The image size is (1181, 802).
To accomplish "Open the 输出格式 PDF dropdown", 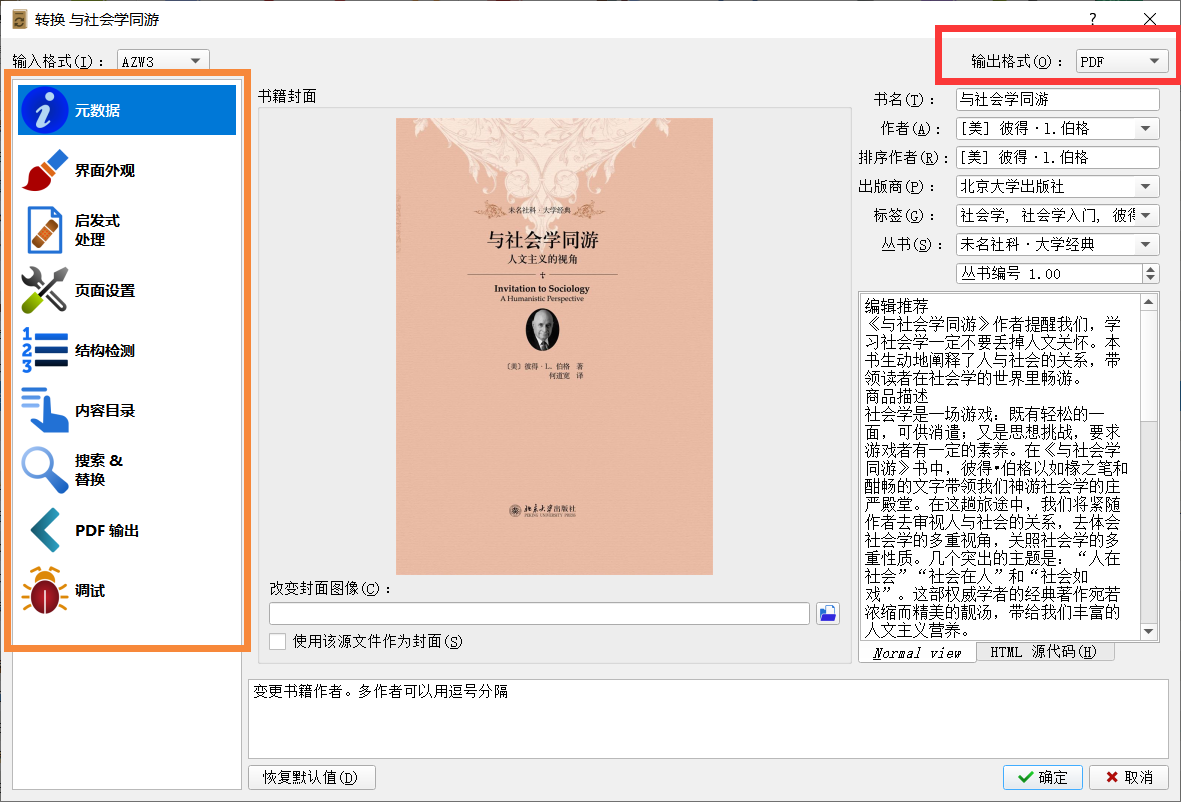I will [x=1122, y=61].
